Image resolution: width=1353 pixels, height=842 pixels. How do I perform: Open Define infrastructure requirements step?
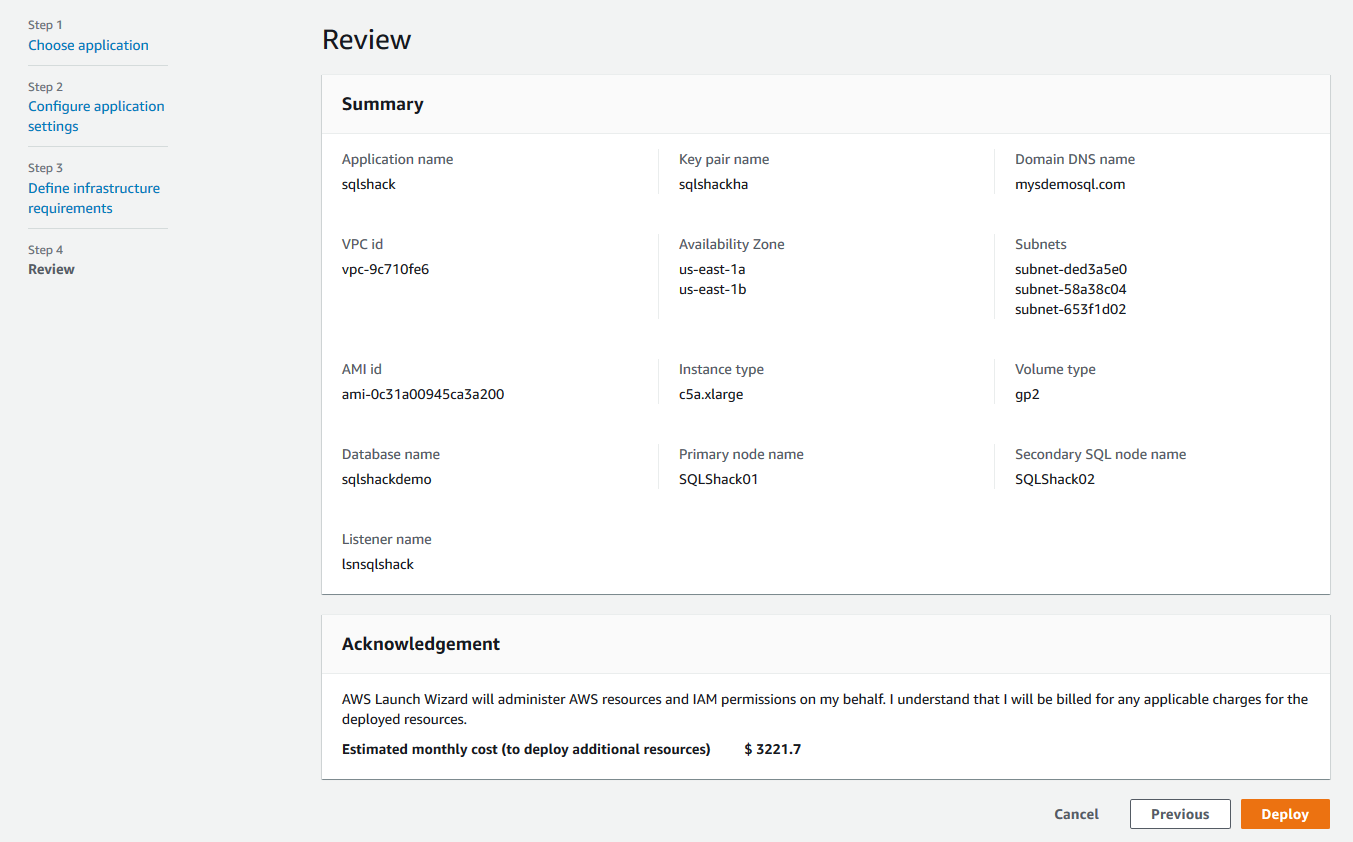(x=94, y=198)
